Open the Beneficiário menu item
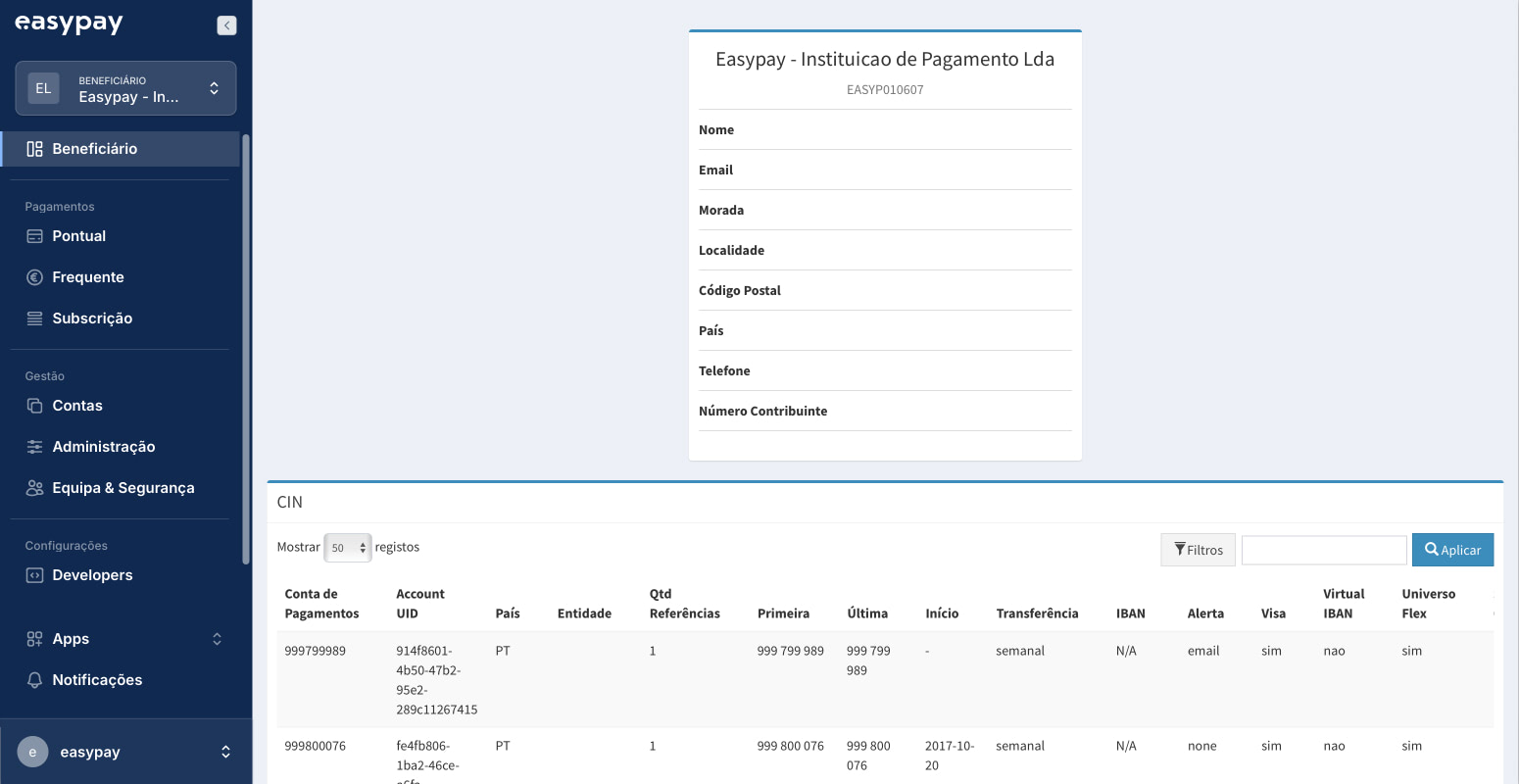 point(120,149)
